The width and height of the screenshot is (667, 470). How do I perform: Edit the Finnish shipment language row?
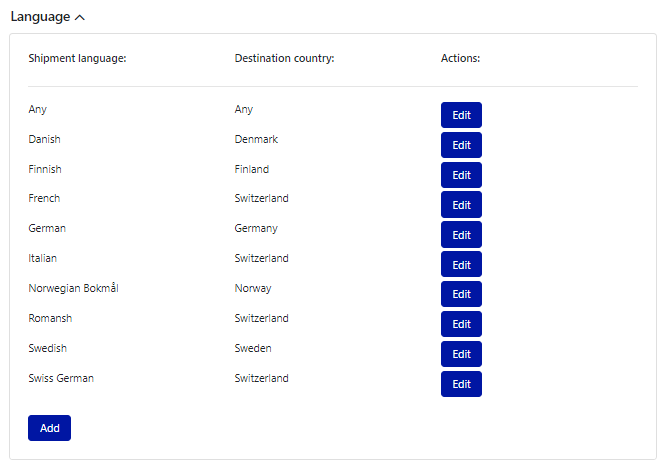tap(461, 175)
